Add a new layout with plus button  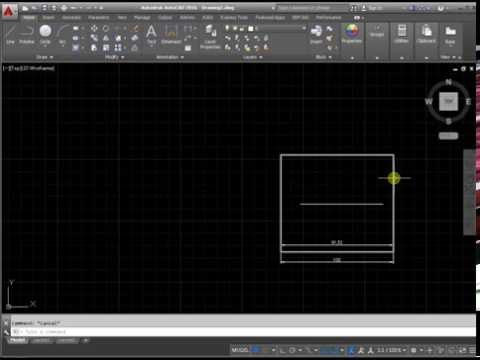coord(86,340)
